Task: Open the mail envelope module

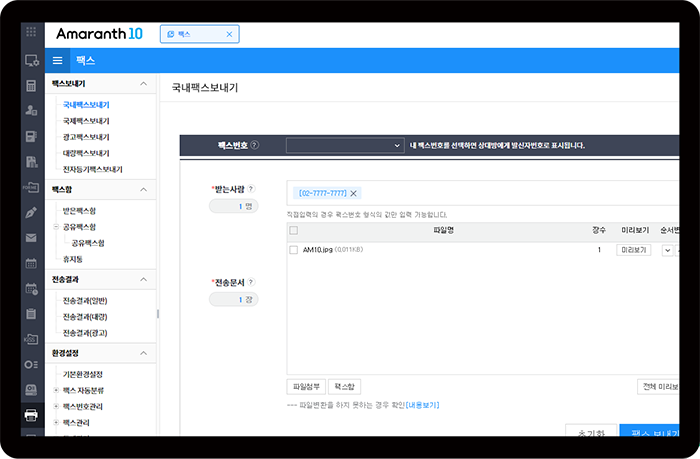Action: [x=31, y=238]
